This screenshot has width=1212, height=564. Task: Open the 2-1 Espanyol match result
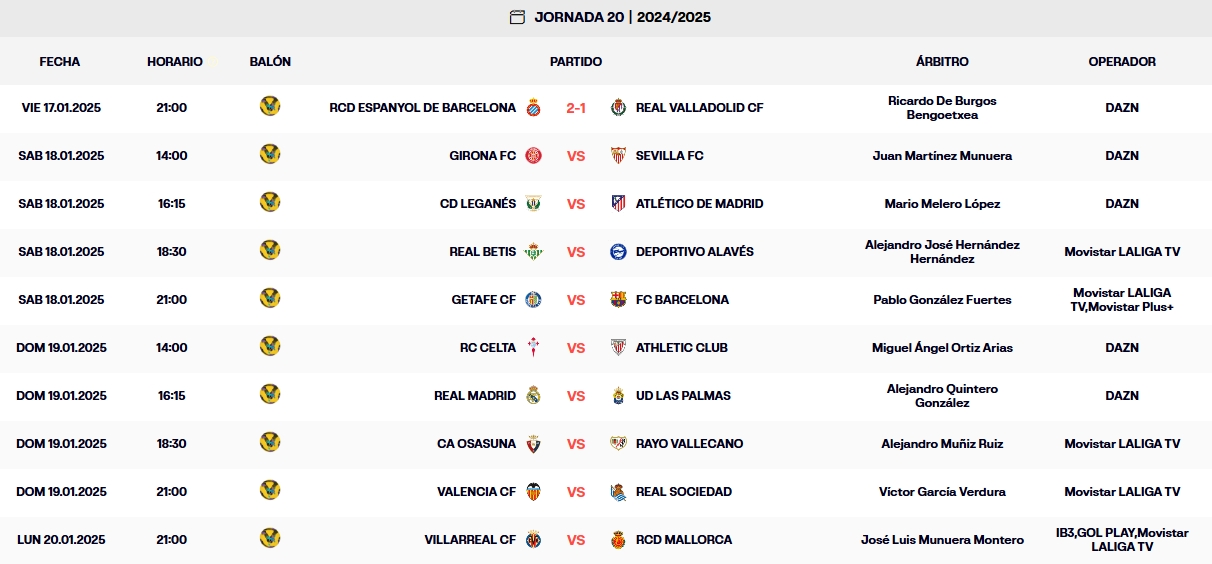(576, 108)
